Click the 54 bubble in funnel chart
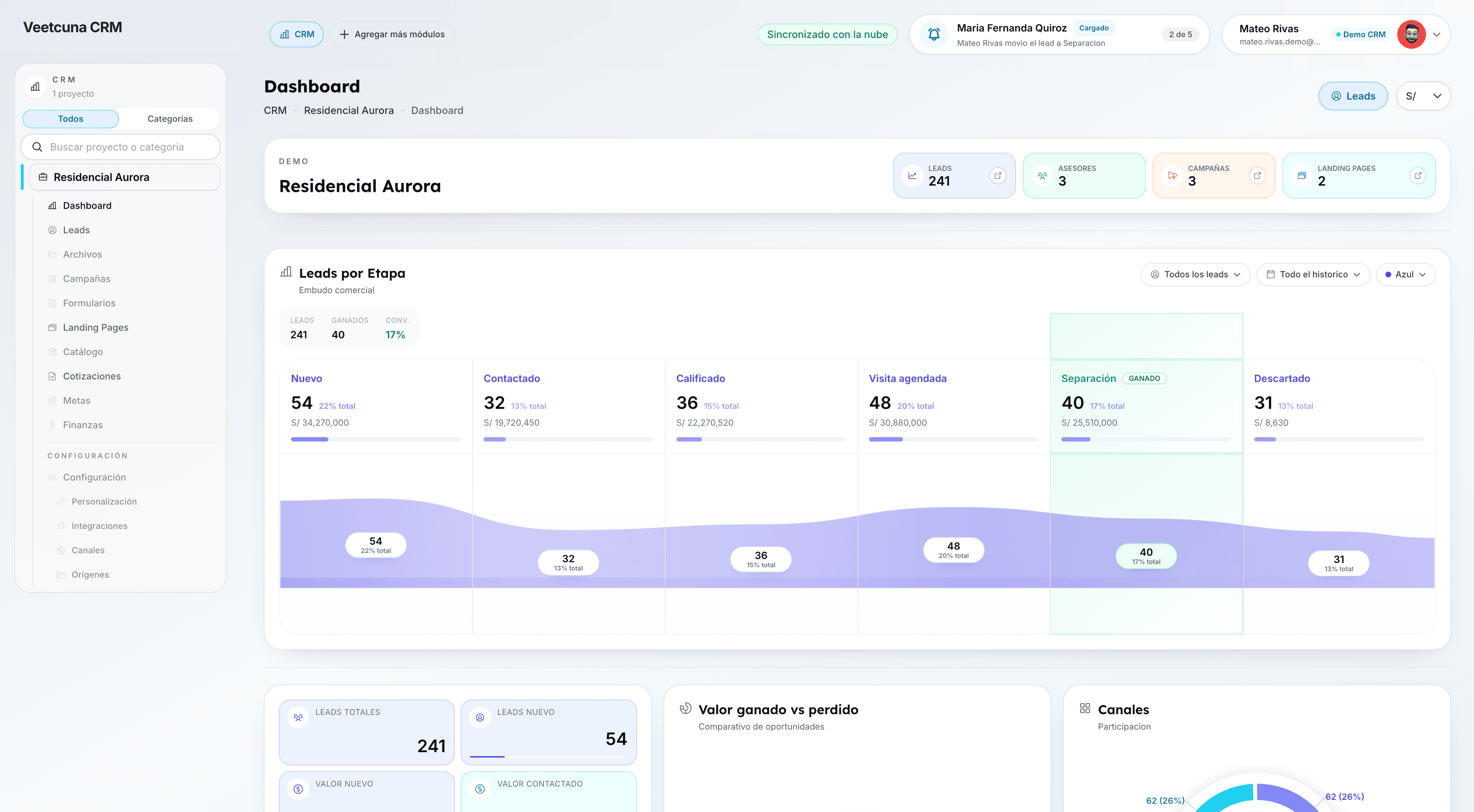Image resolution: width=1474 pixels, height=812 pixels. tap(376, 545)
